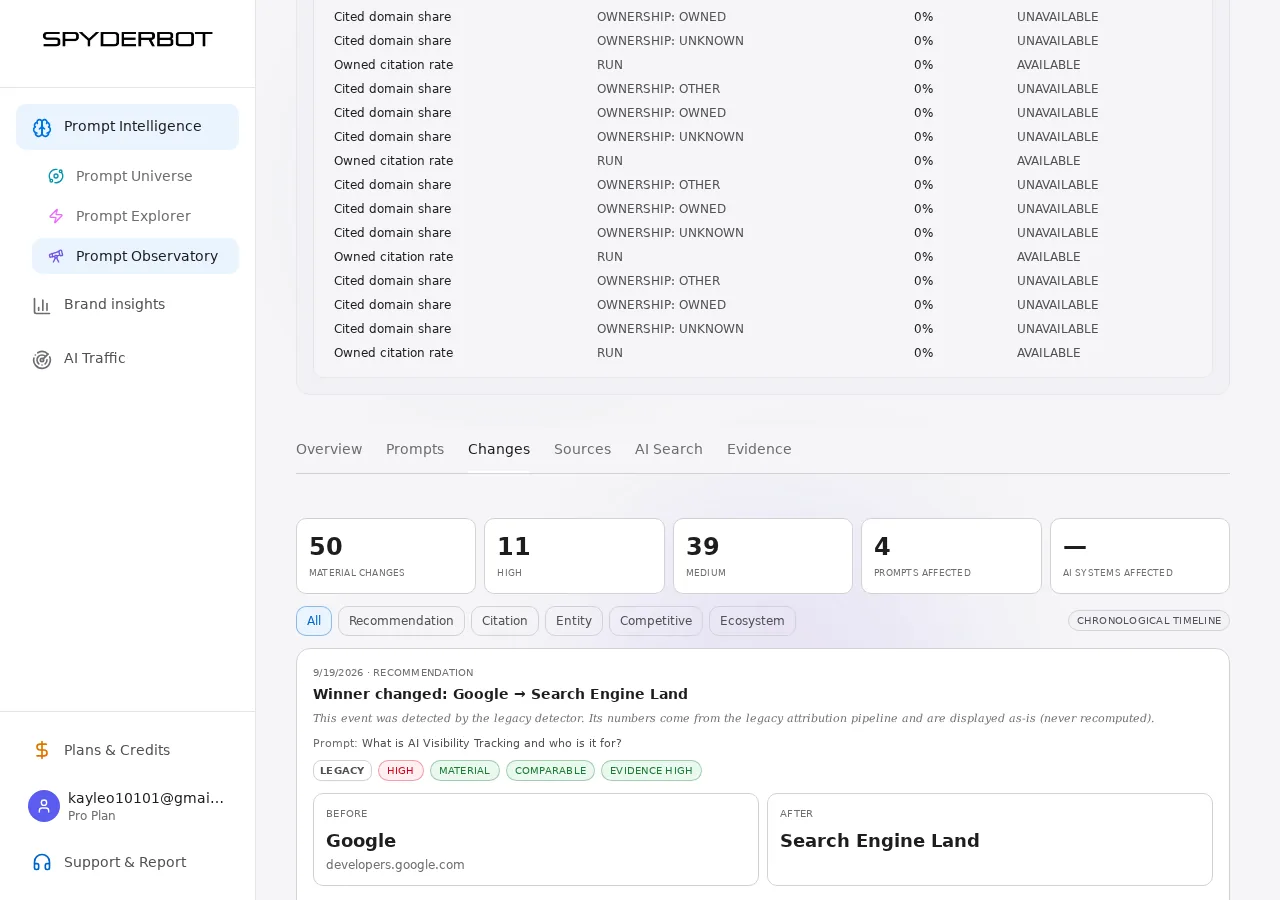Click the Medium changes count card
Image resolution: width=1280 pixels, height=900 pixels.
coord(763,556)
